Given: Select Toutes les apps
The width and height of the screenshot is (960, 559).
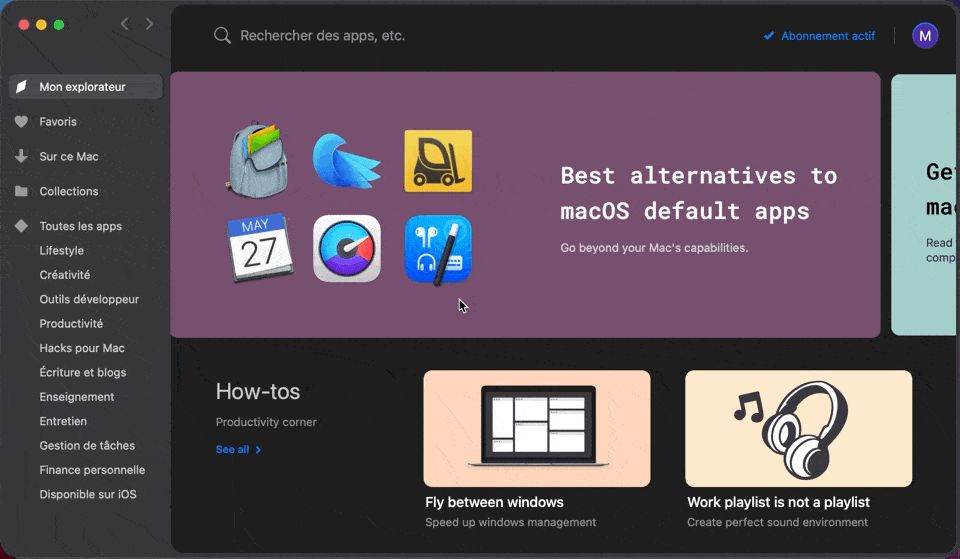Looking at the screenshot, I should (x=80, y=226).
